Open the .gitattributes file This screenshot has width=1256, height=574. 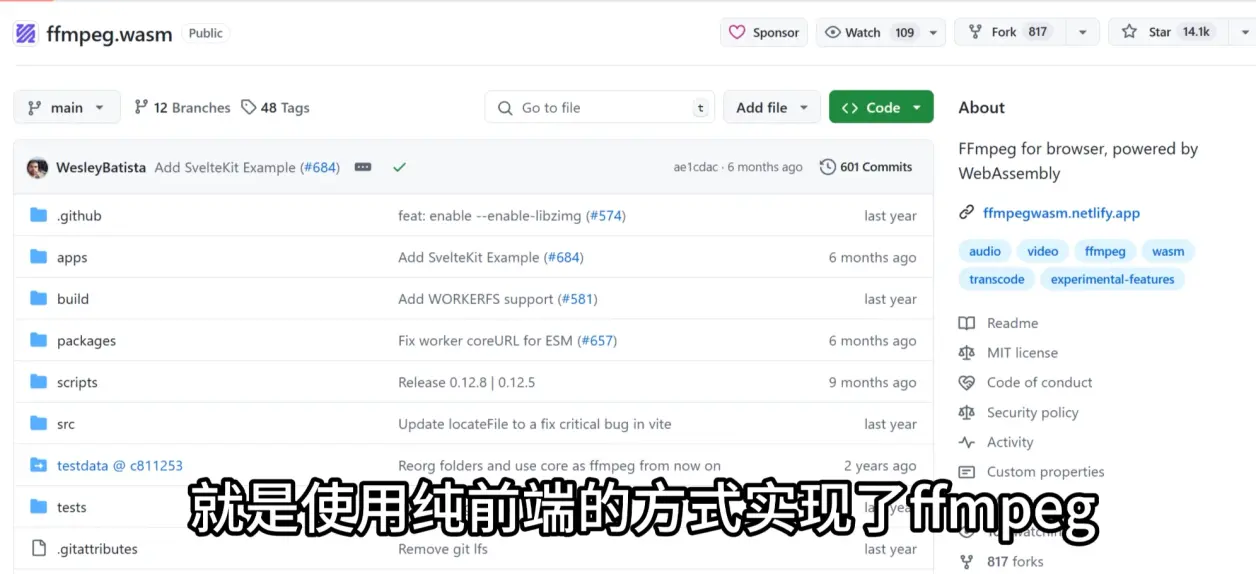click(97, 549)
